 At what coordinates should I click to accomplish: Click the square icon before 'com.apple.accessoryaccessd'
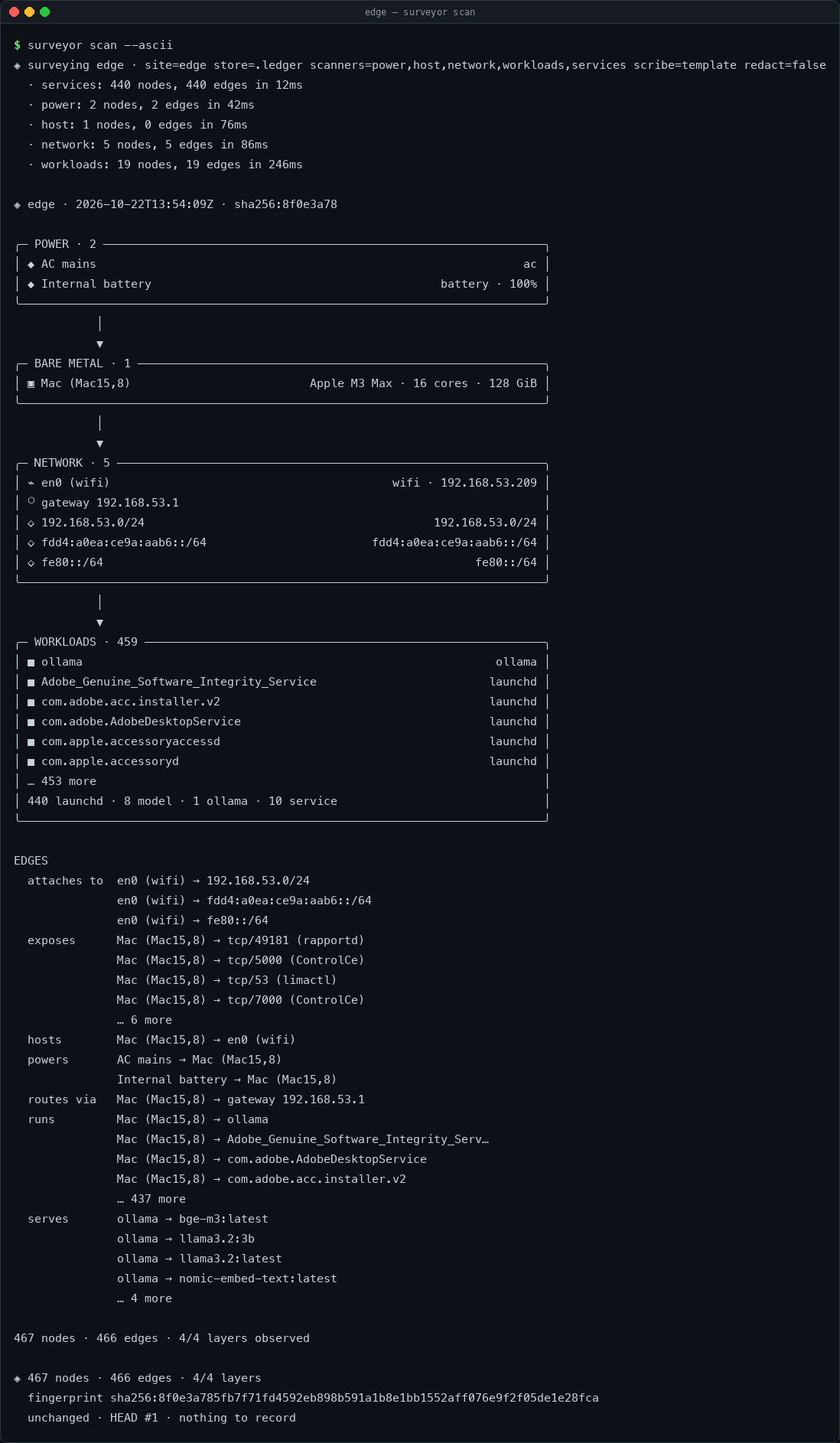(x=31, y=741)
